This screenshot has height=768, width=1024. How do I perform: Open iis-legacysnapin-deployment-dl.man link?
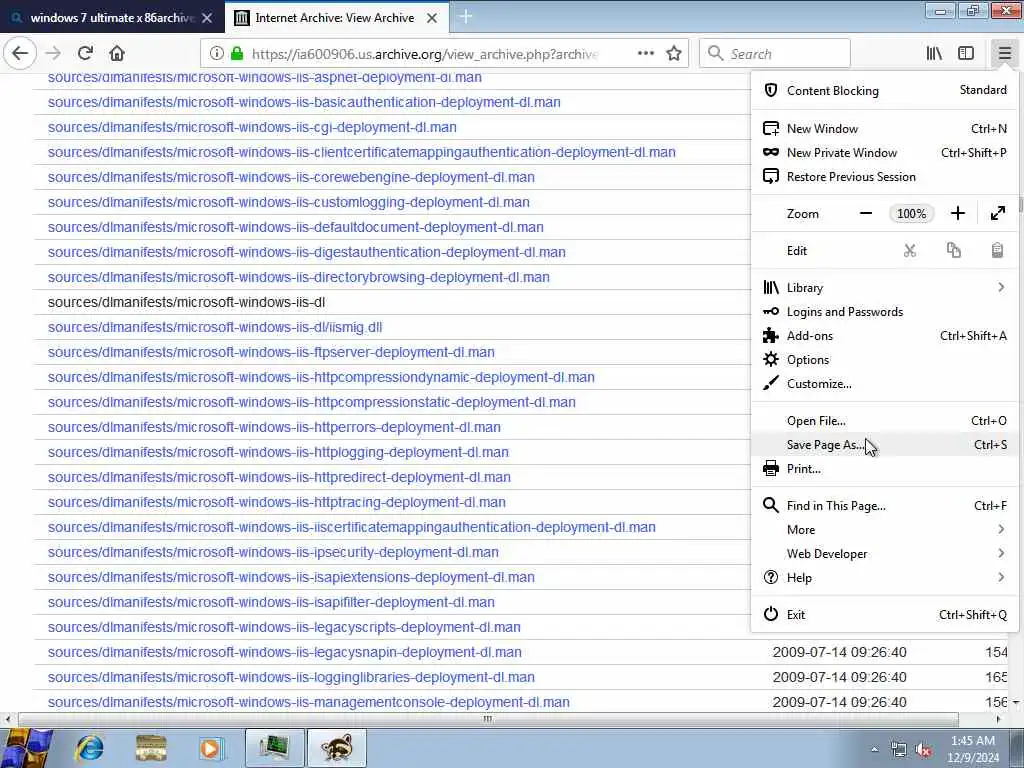[285, 652]
